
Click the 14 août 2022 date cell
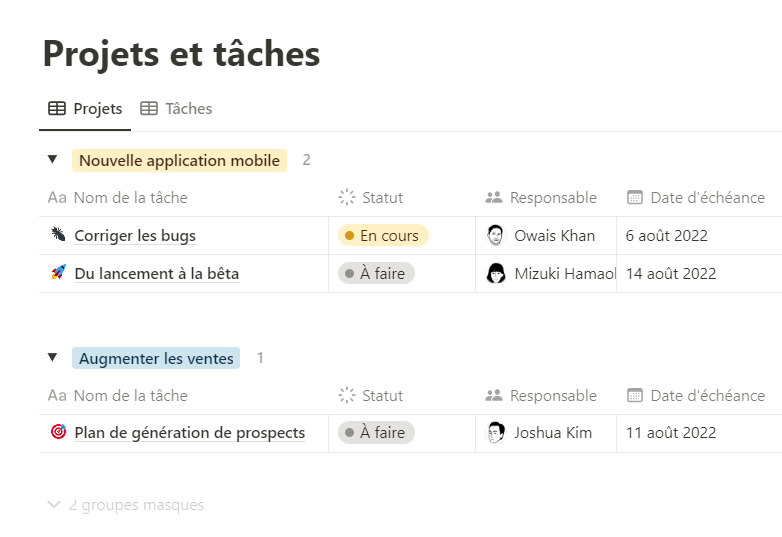point(699,273)
